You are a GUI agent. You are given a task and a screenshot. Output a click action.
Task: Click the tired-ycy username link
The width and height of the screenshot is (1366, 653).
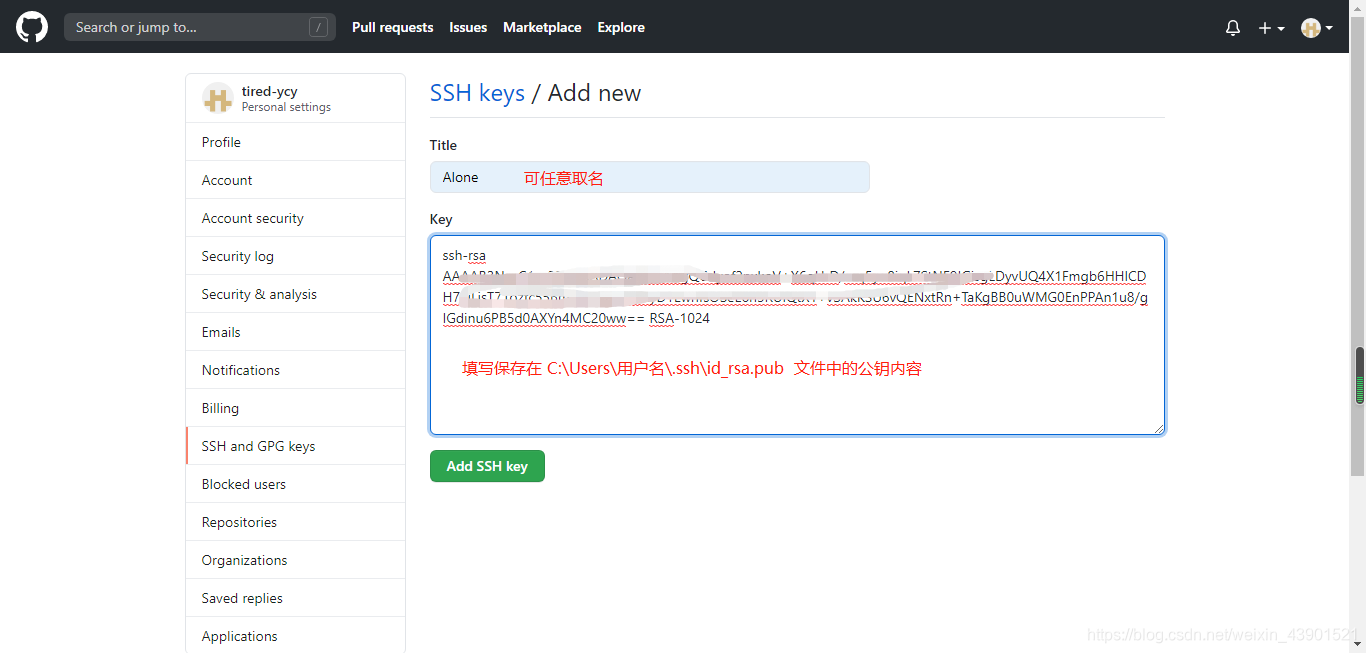click(270, 91)
